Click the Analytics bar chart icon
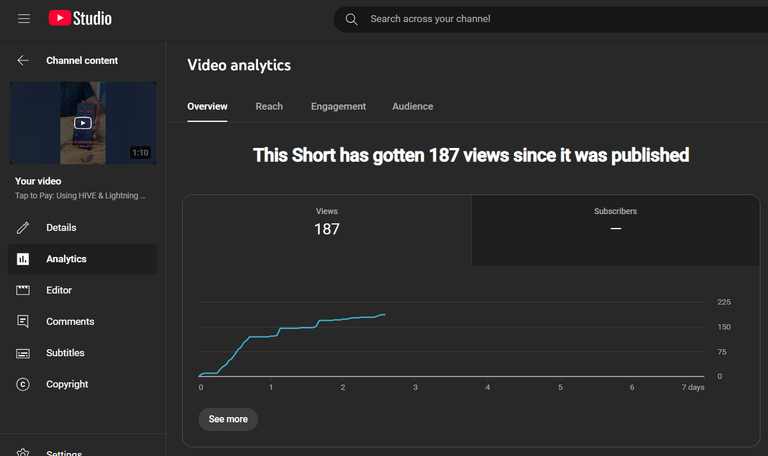The width and height of the screenshot is (768, 456). (x=23, y=259)
